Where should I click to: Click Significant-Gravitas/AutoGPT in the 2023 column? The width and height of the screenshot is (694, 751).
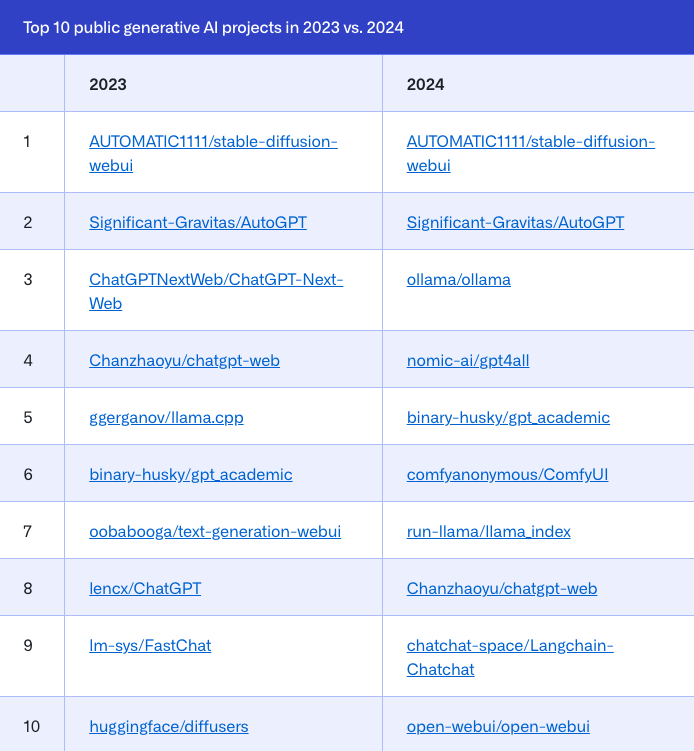point(198,222)
